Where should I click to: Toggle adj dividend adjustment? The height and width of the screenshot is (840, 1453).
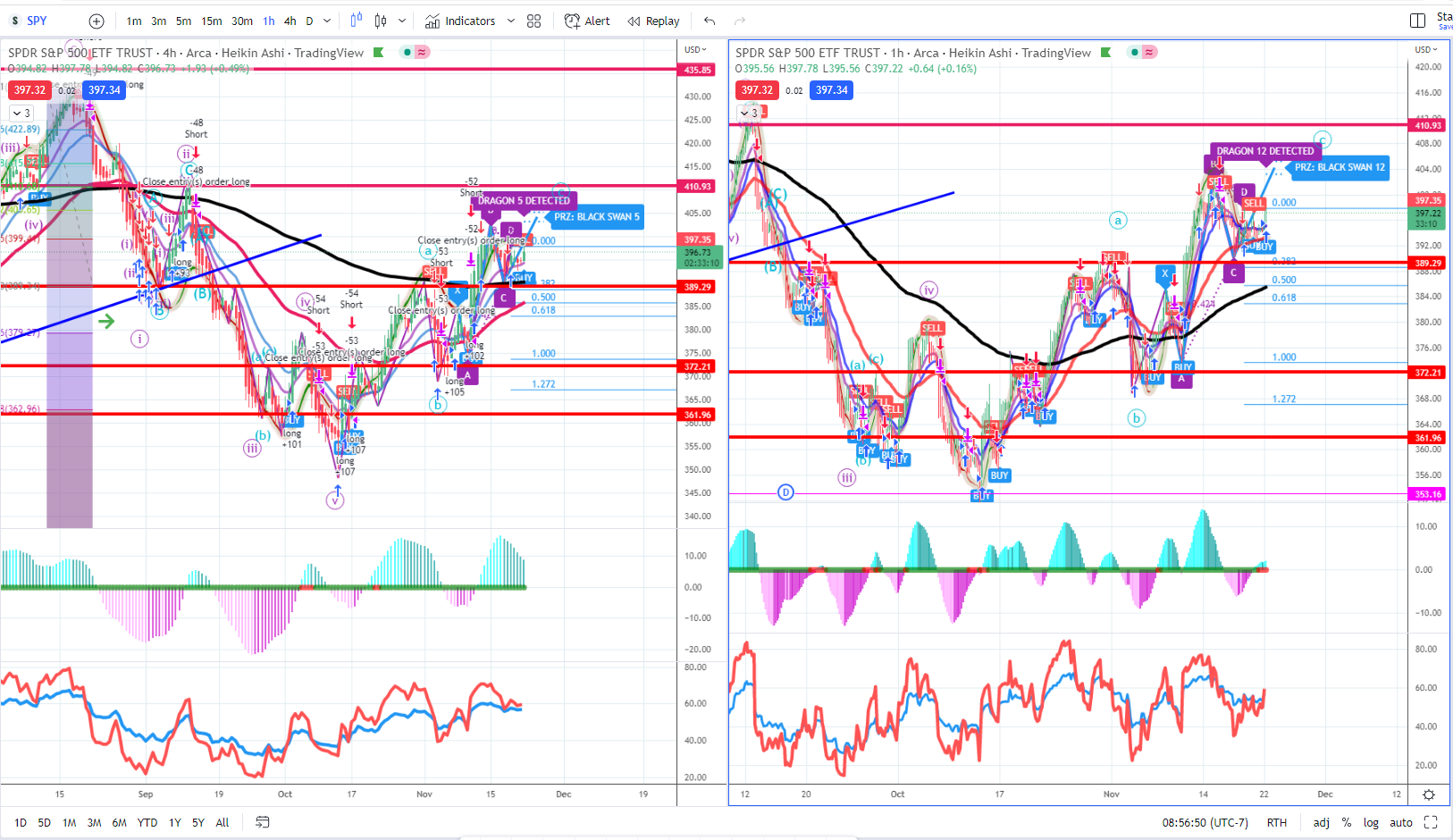pyautogui.click(x=1322, y=823)
